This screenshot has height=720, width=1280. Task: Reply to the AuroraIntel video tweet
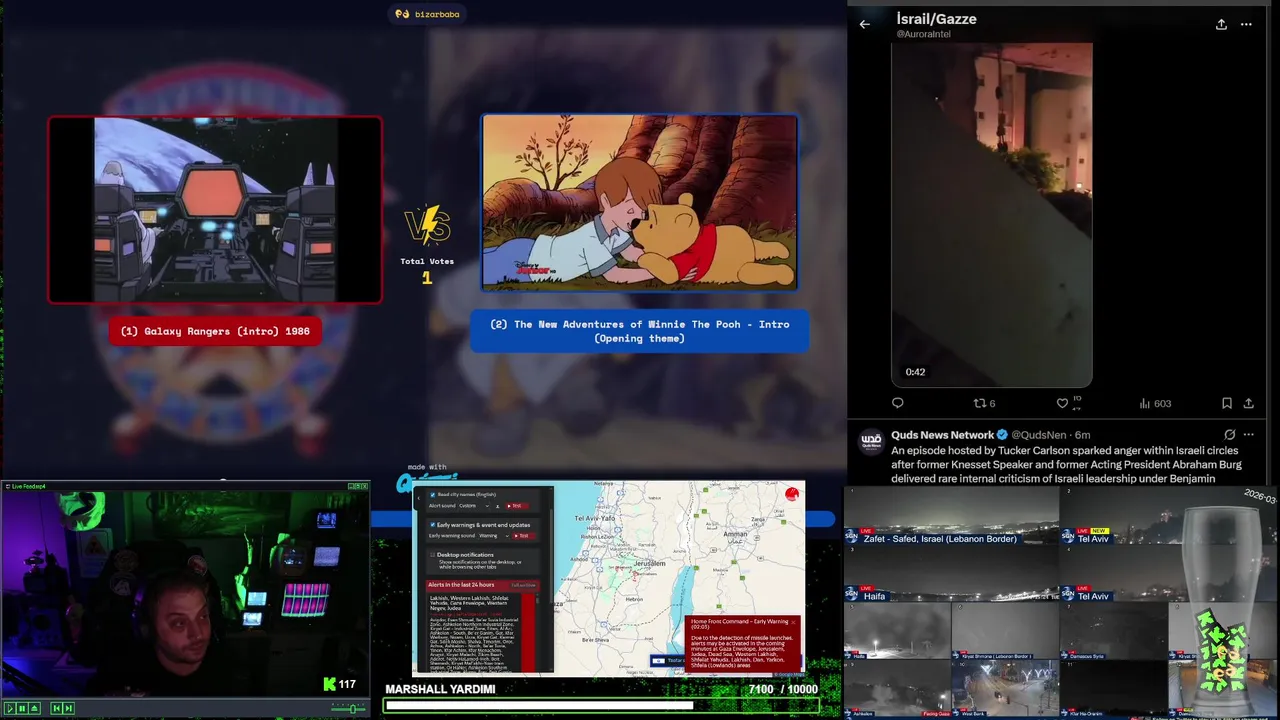click(898, 403)
